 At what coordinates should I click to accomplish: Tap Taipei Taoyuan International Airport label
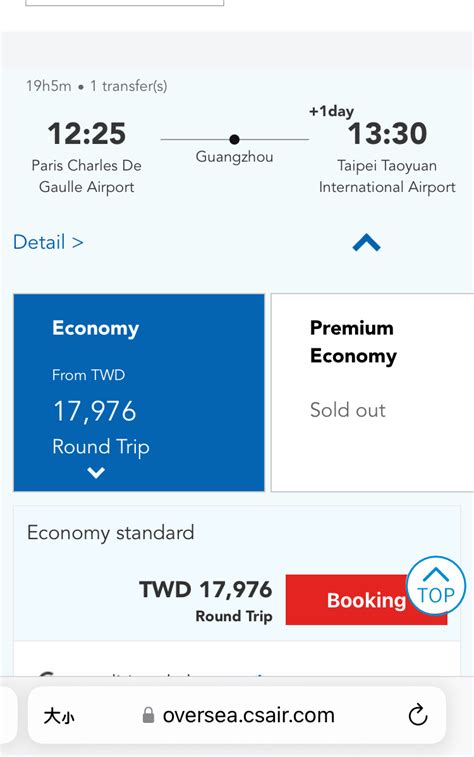(x=387, y=176)
